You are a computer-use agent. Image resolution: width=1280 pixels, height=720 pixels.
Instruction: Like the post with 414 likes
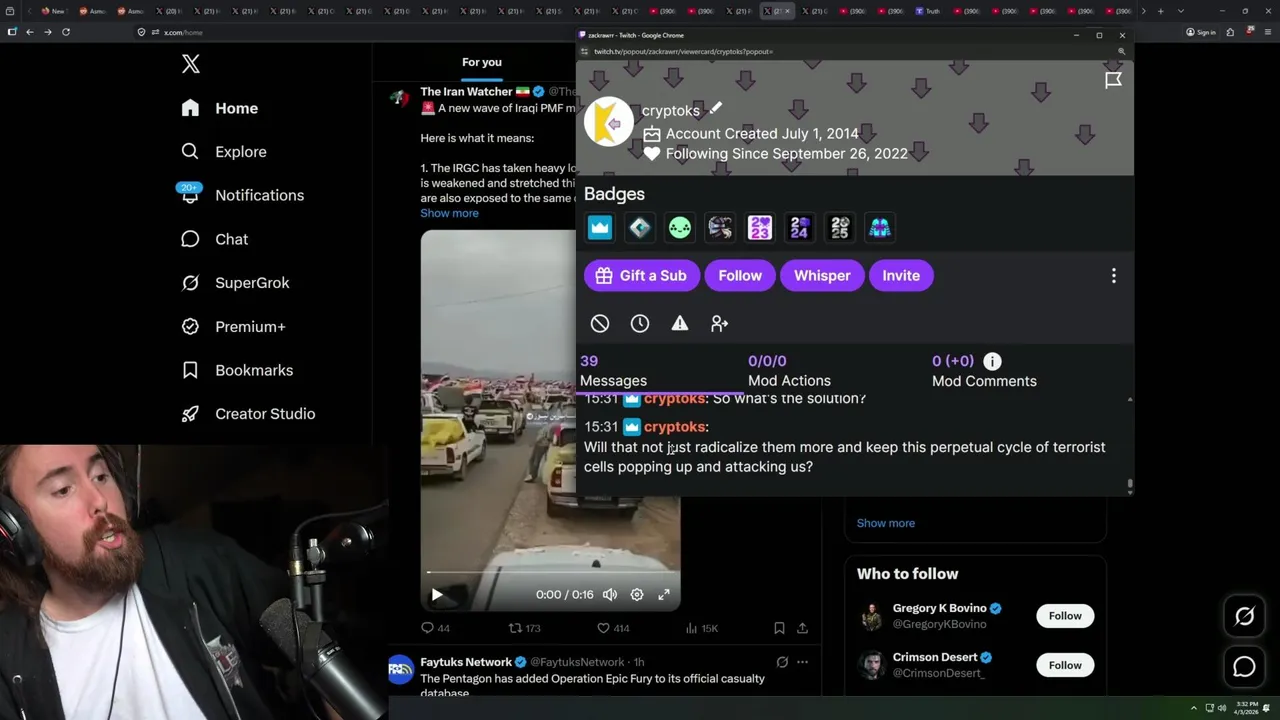(612, 628)
